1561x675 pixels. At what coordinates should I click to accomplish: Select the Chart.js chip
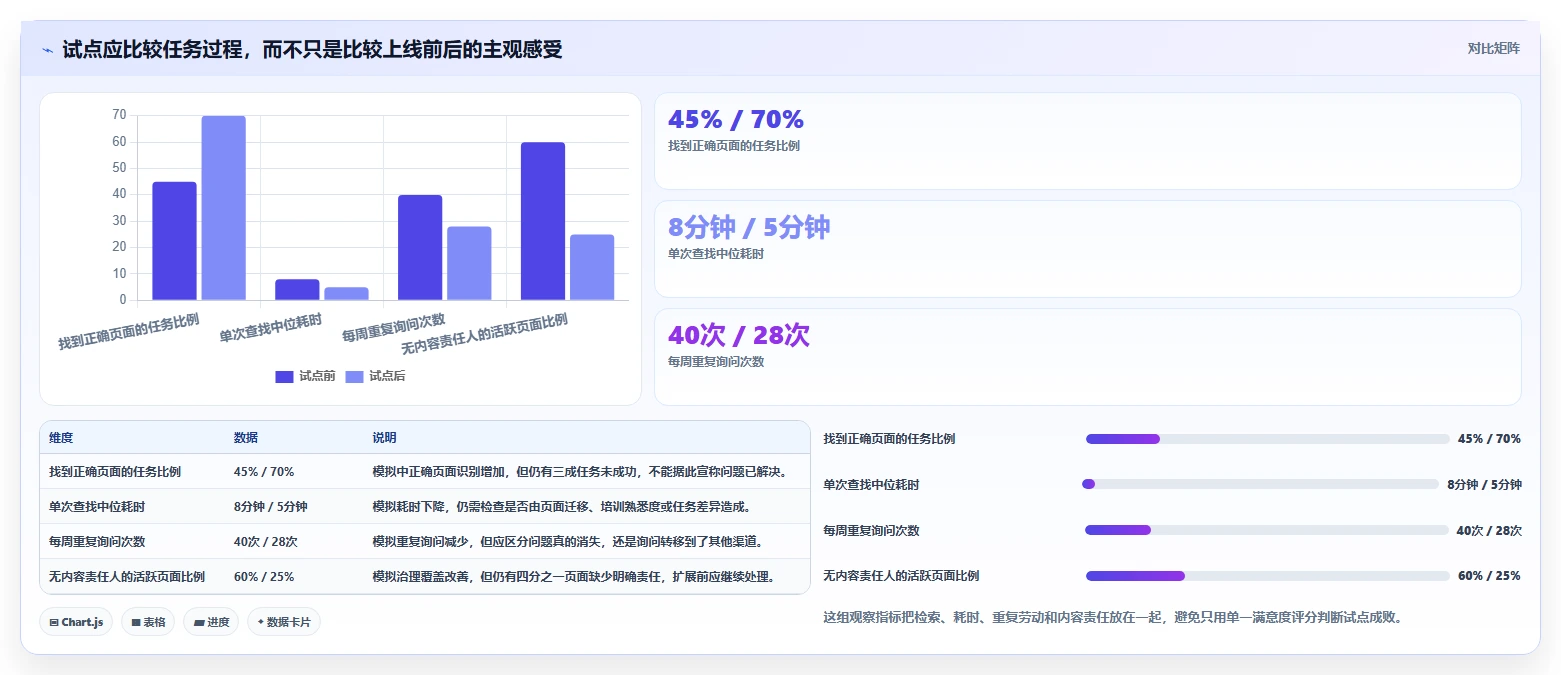coord(76,622)
